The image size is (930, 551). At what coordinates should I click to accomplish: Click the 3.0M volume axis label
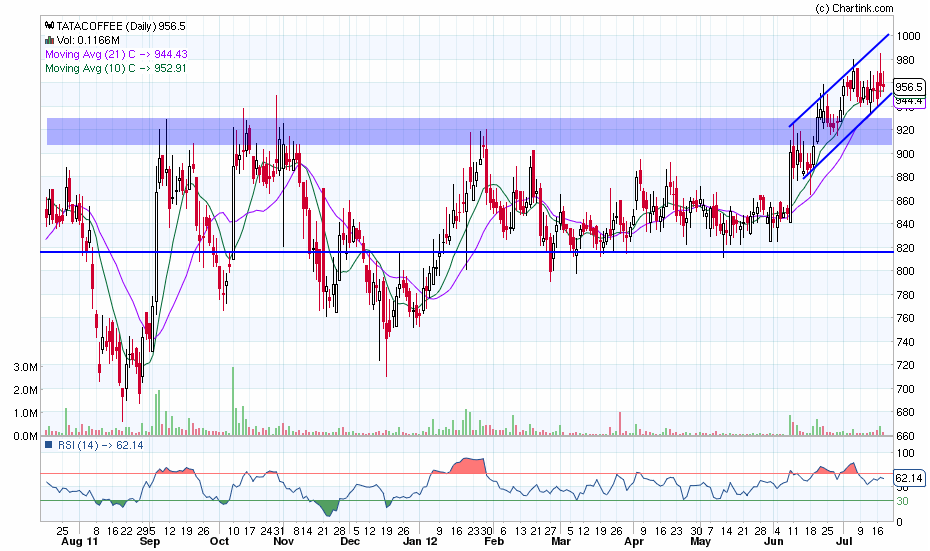click(x=26, y=367)
